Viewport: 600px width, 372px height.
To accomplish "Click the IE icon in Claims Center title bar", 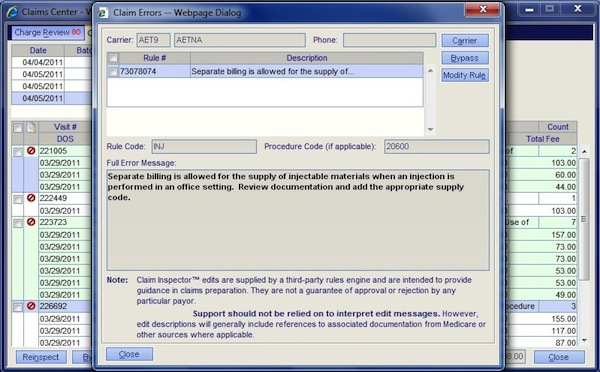I will point(12,12).
